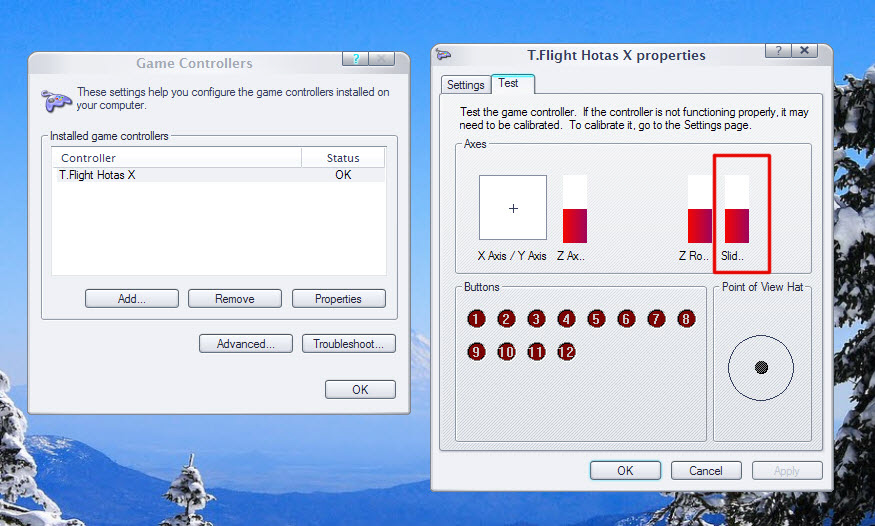875x526 pixels.
Task: Click the help button in Game Controllers title bar
Action: tap(355, 59)
